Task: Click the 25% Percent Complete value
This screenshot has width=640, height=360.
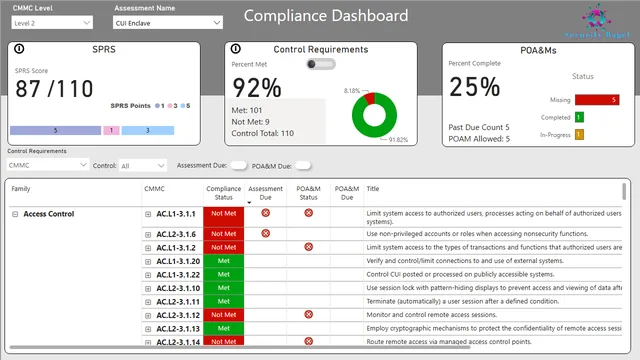Action: (475, 87)
